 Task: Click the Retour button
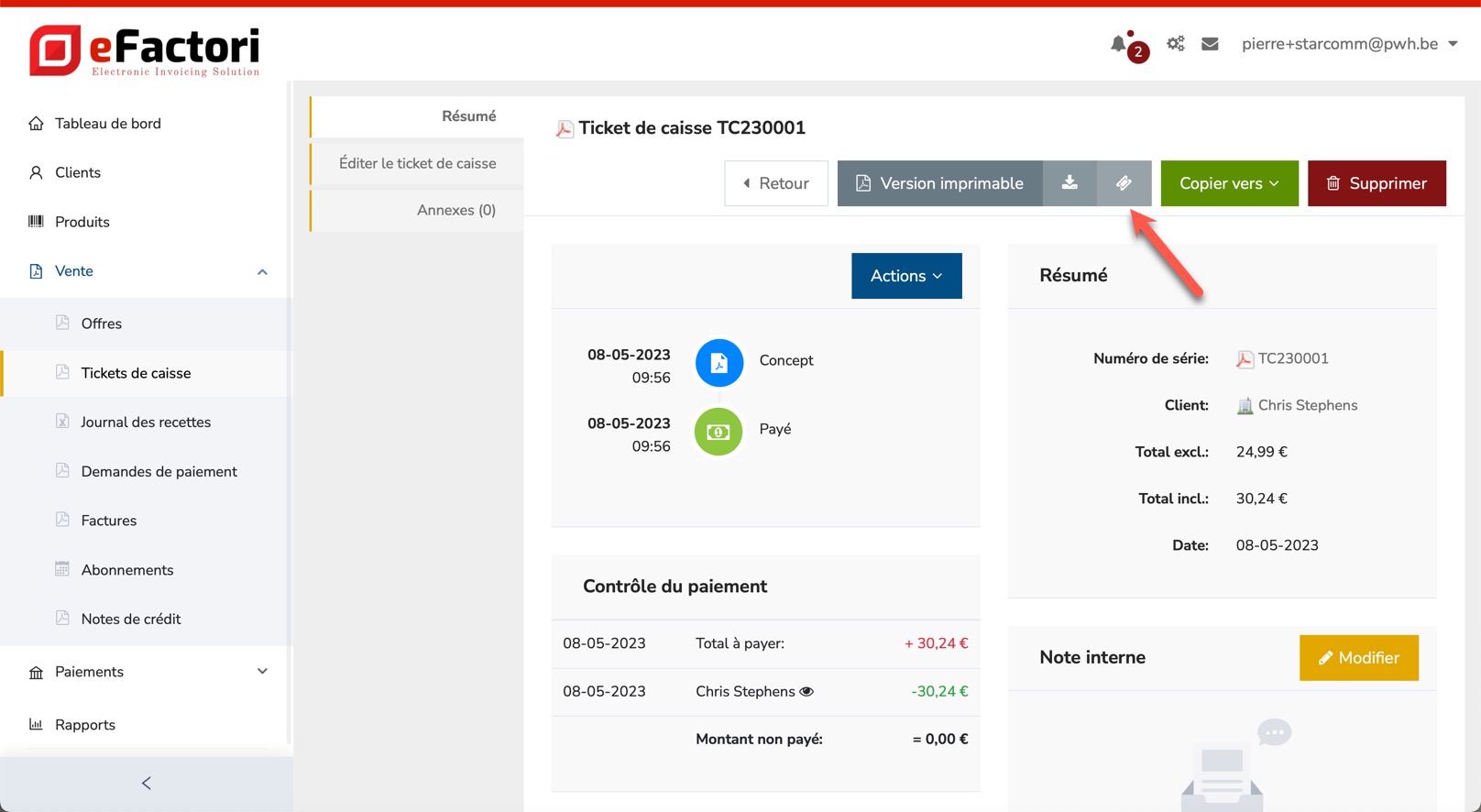(x=775, y=183)
